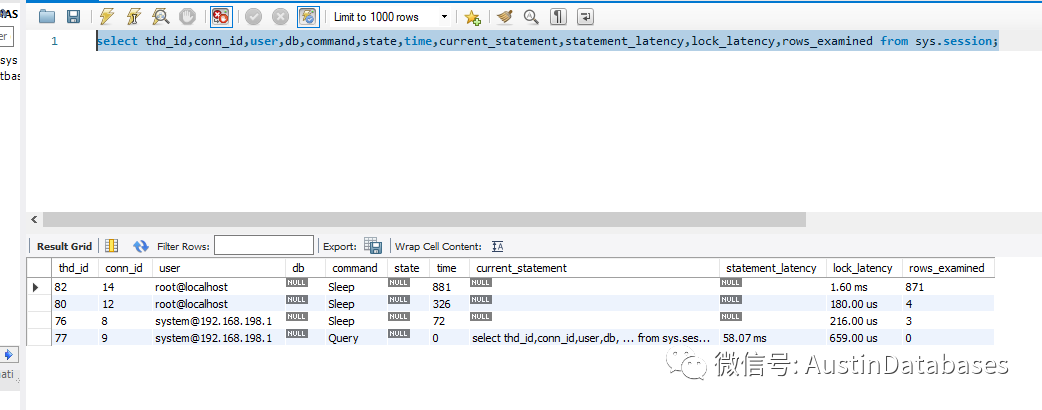The image size is (1042, 410).
Task: Select the row with thd_id 82
Action: pyautogui.click(x=510, y=287)
